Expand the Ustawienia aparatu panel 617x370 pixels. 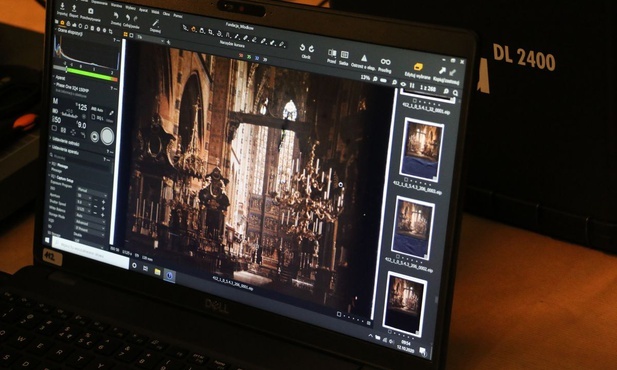click(x=51, y=147)
